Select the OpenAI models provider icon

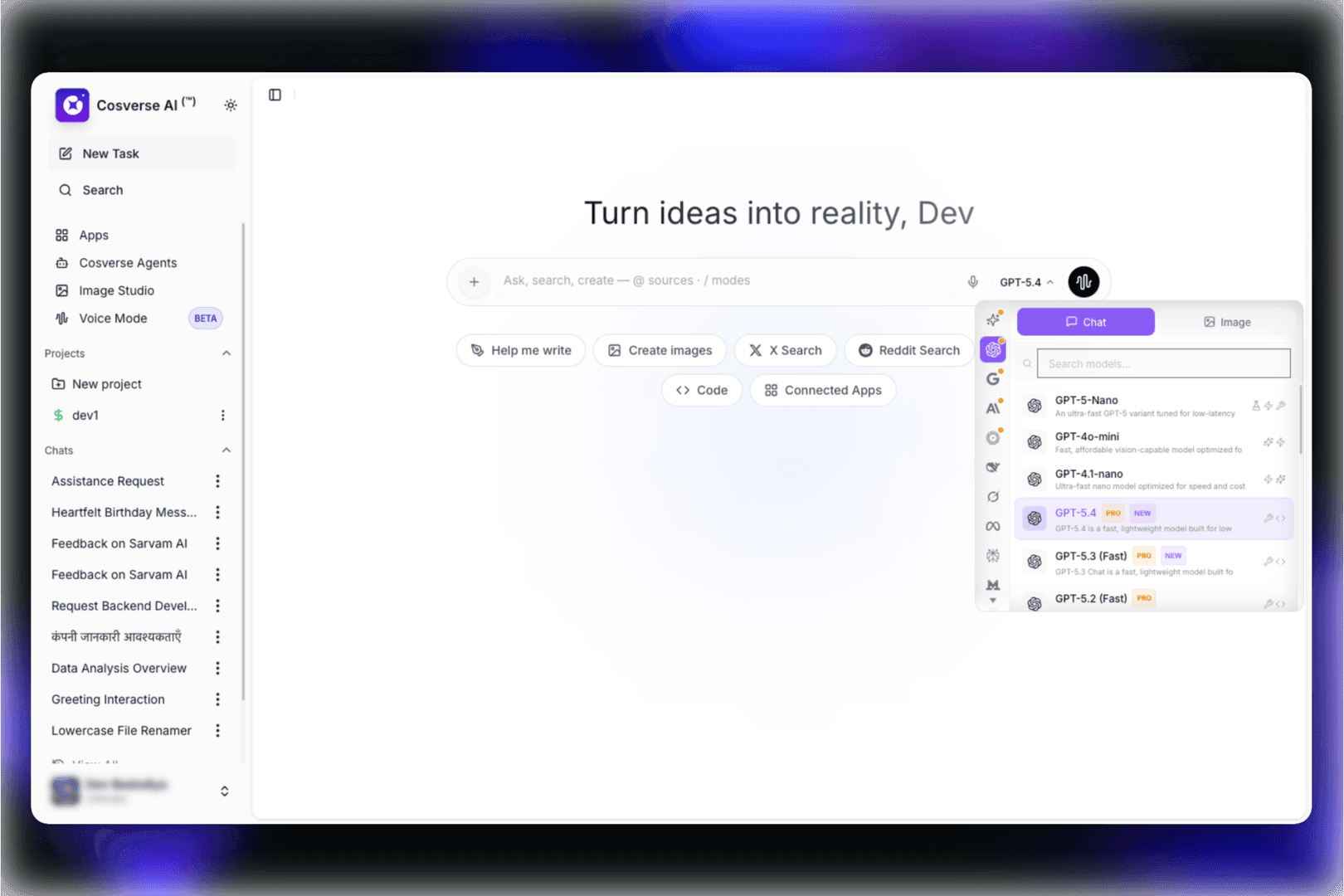tap(993, 349)
